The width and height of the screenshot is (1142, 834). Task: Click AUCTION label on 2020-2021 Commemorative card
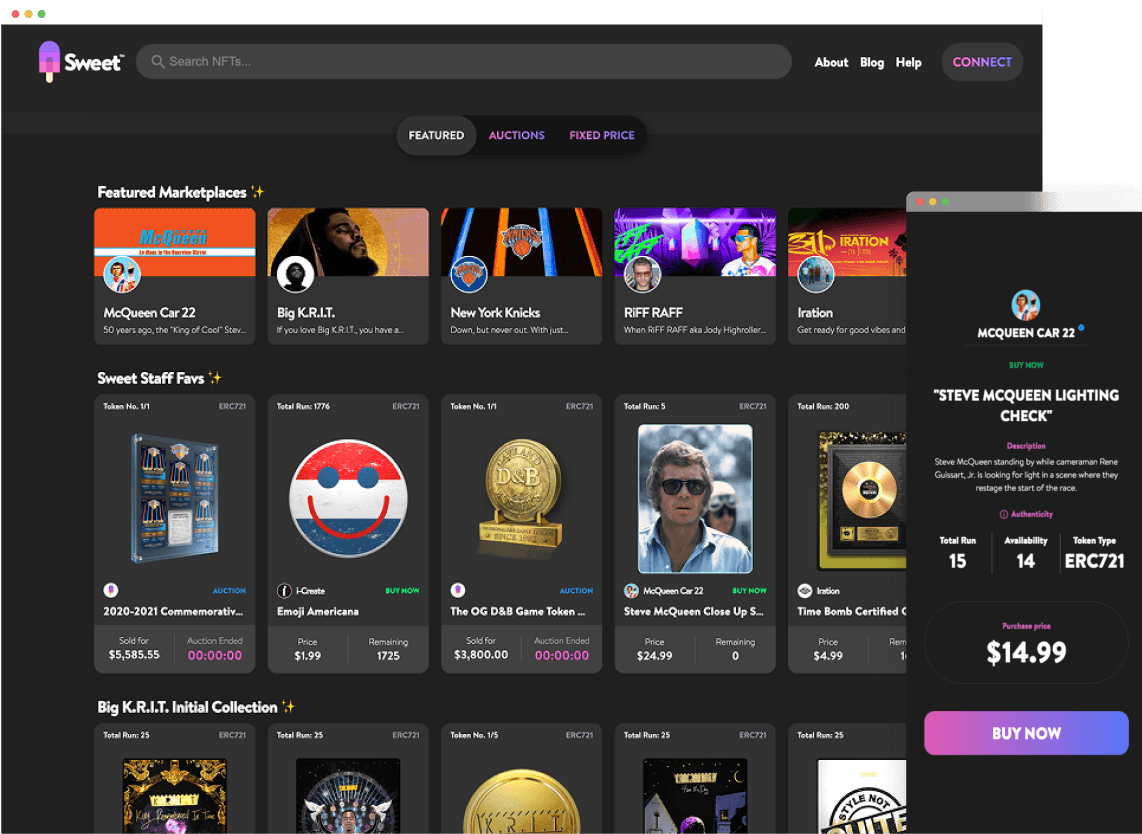(229, 591)
